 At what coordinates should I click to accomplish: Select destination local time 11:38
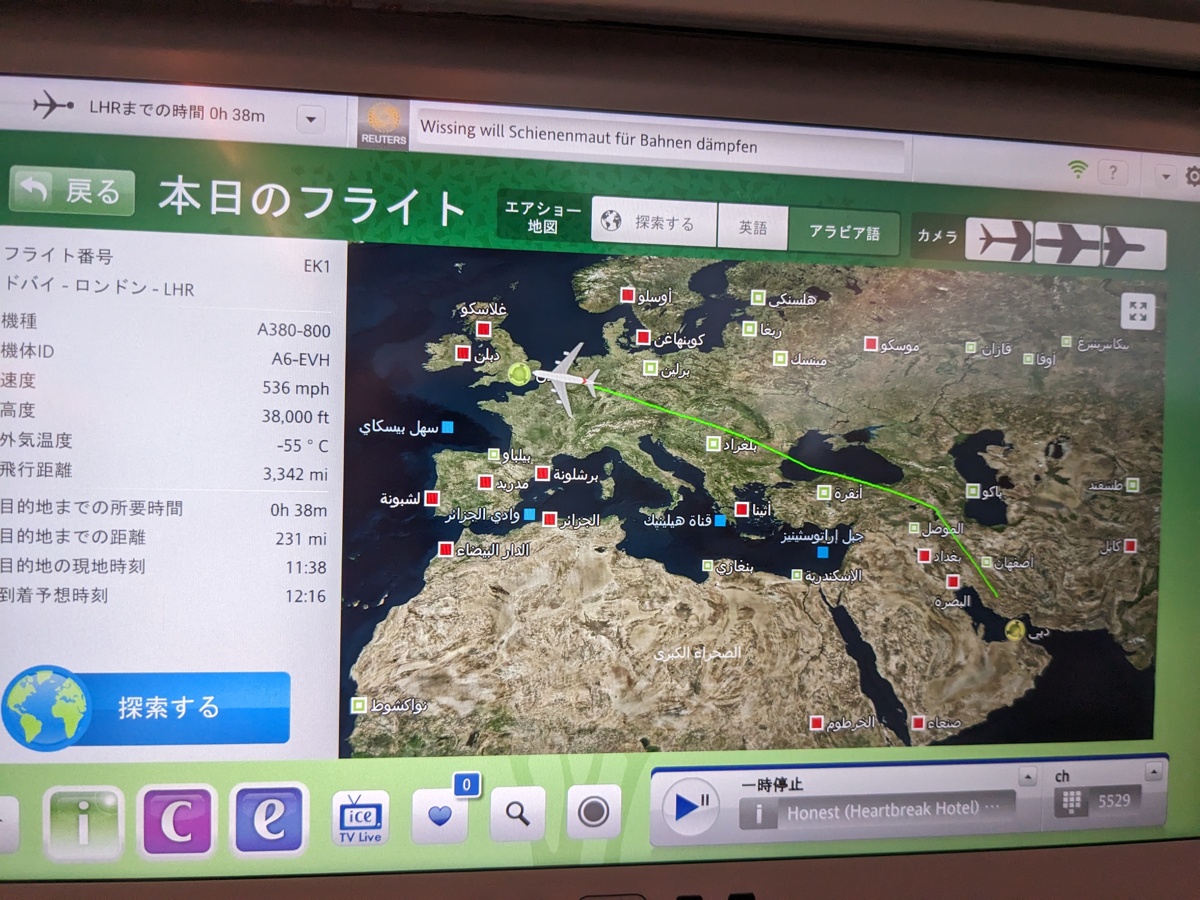305,568
